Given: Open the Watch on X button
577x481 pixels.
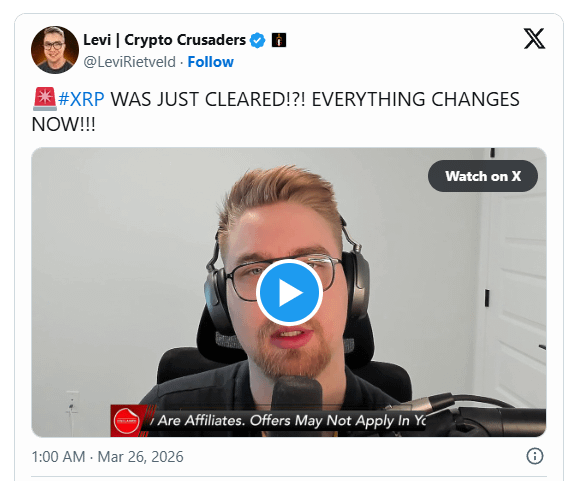Looking at the screenshot, I should [483, 176].
